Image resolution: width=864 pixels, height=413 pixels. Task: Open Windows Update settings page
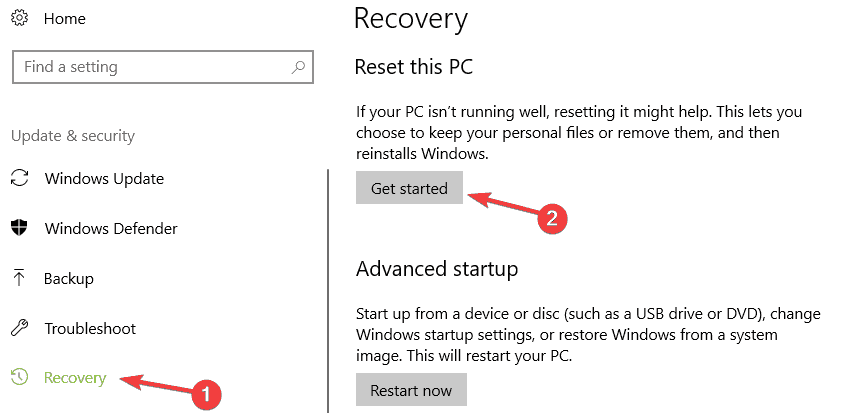104,179
